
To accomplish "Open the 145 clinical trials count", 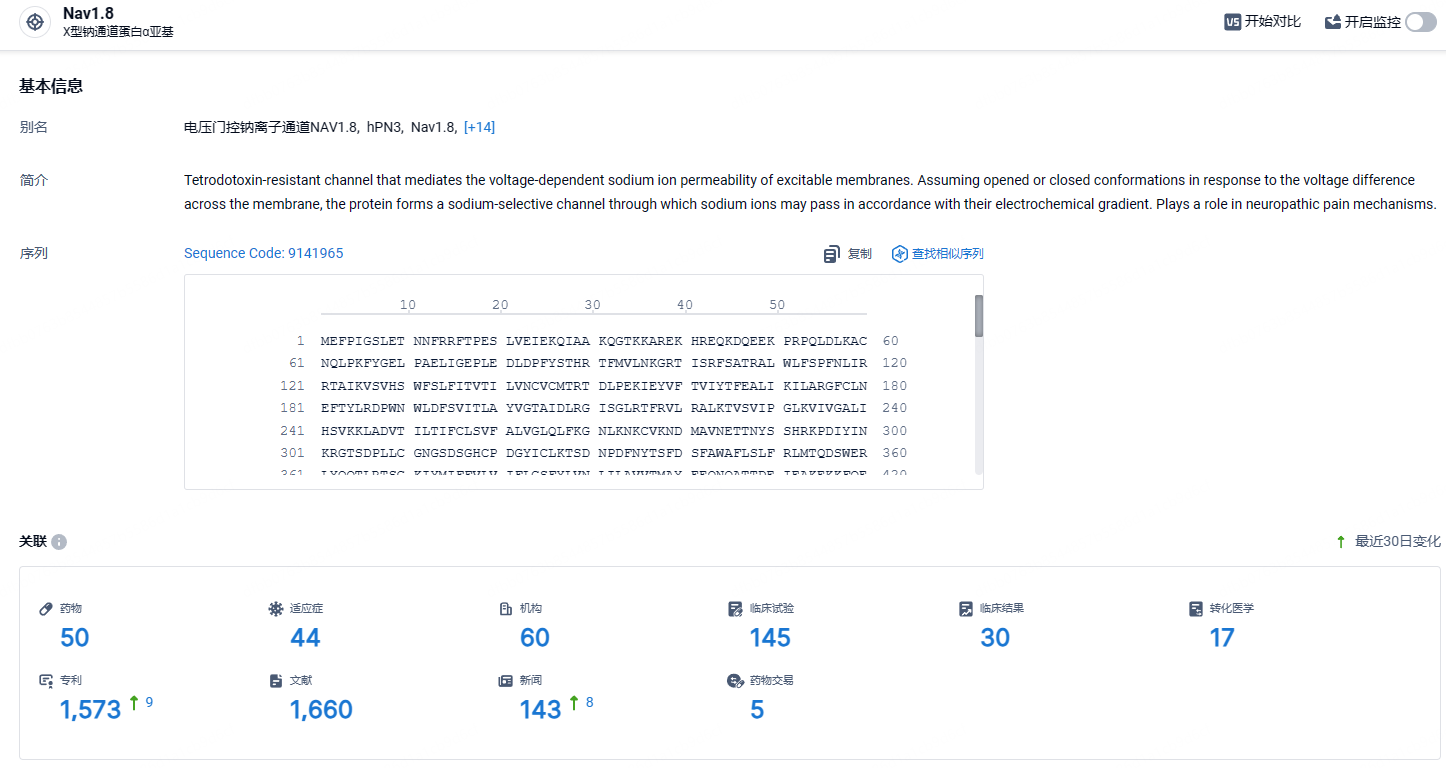I will click(770, 637).
